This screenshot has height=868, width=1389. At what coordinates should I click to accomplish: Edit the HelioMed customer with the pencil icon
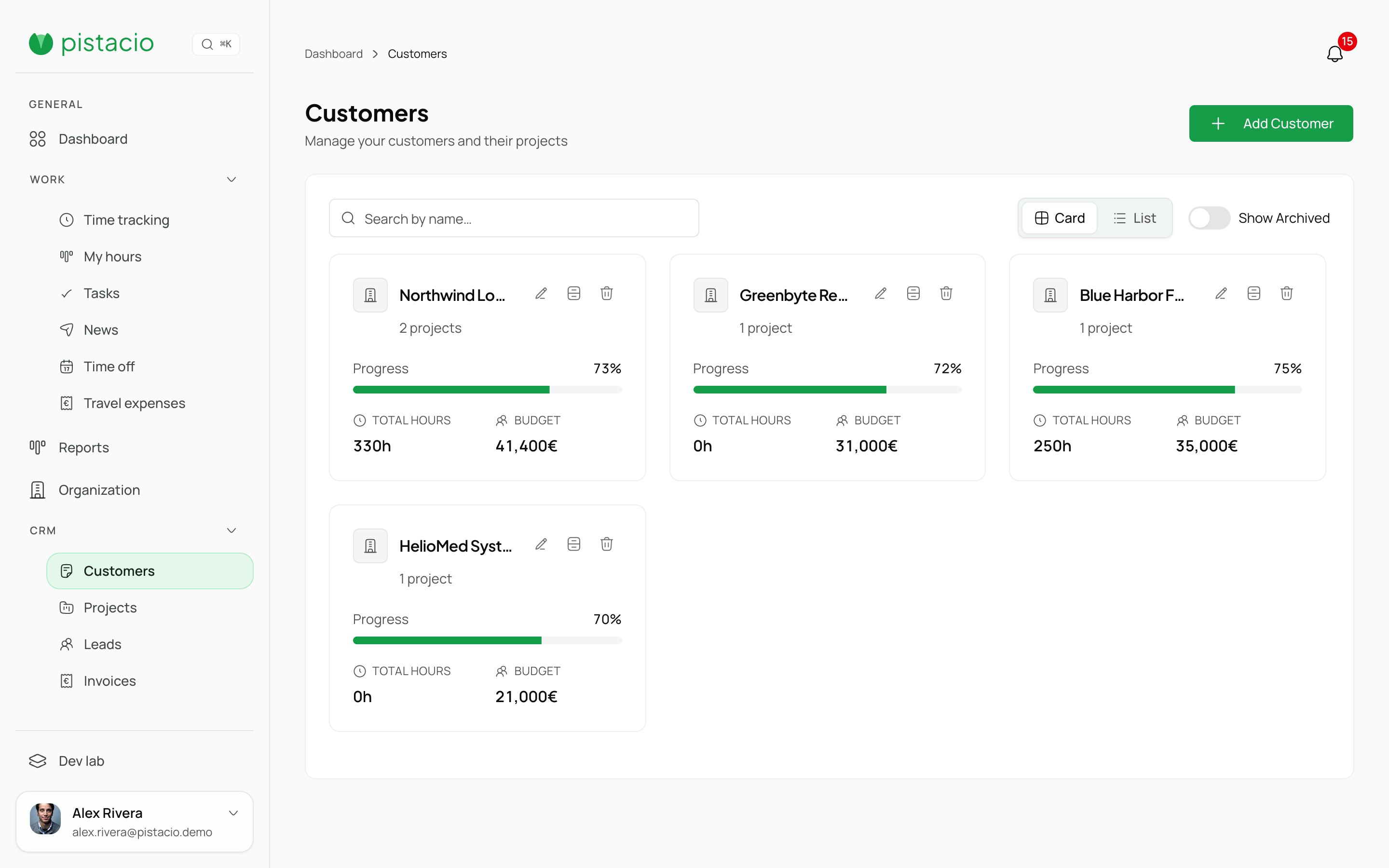point(541,544)
